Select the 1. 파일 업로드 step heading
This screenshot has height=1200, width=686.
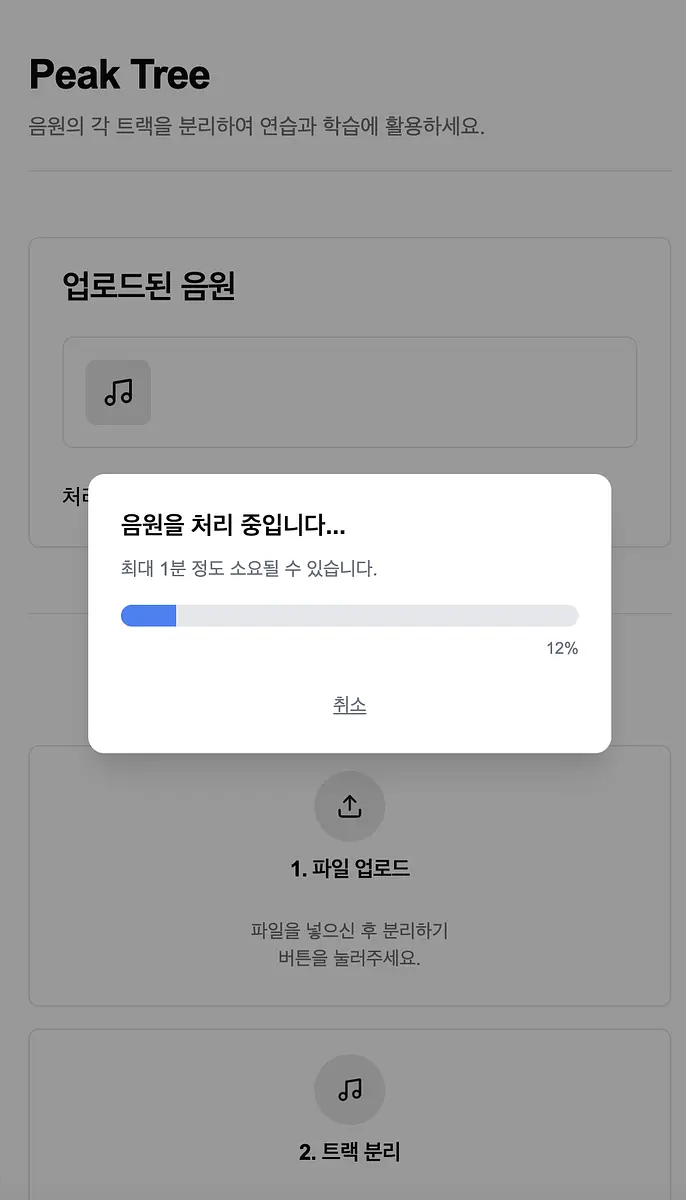(350, 868)
